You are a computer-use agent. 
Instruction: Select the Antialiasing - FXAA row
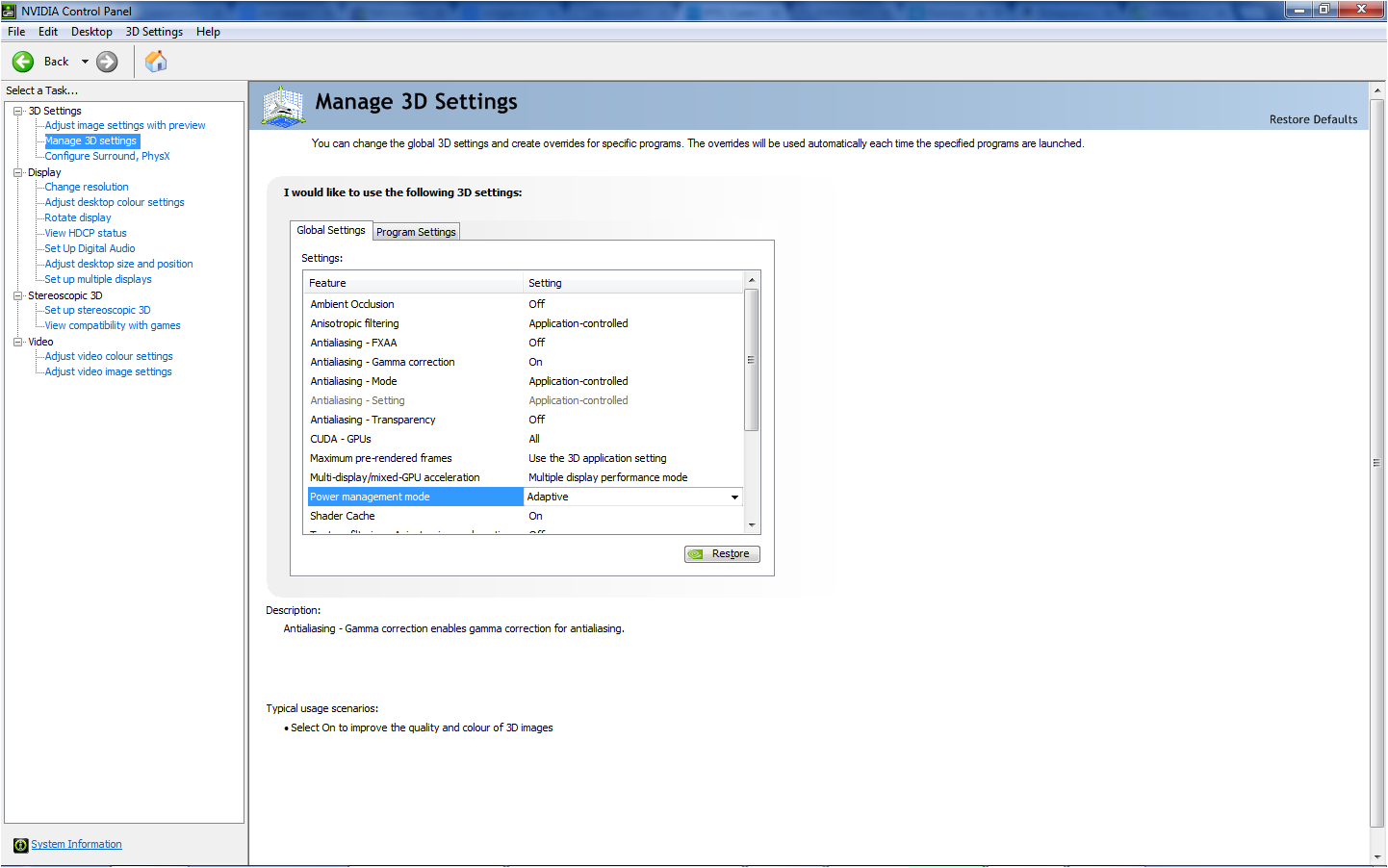tap(525, 343)
